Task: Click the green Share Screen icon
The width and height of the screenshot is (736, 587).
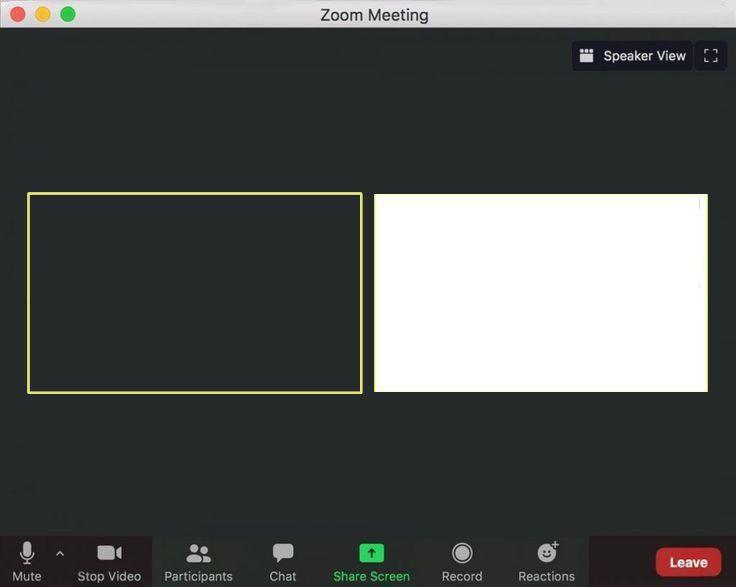Action: tap(371, 553)
